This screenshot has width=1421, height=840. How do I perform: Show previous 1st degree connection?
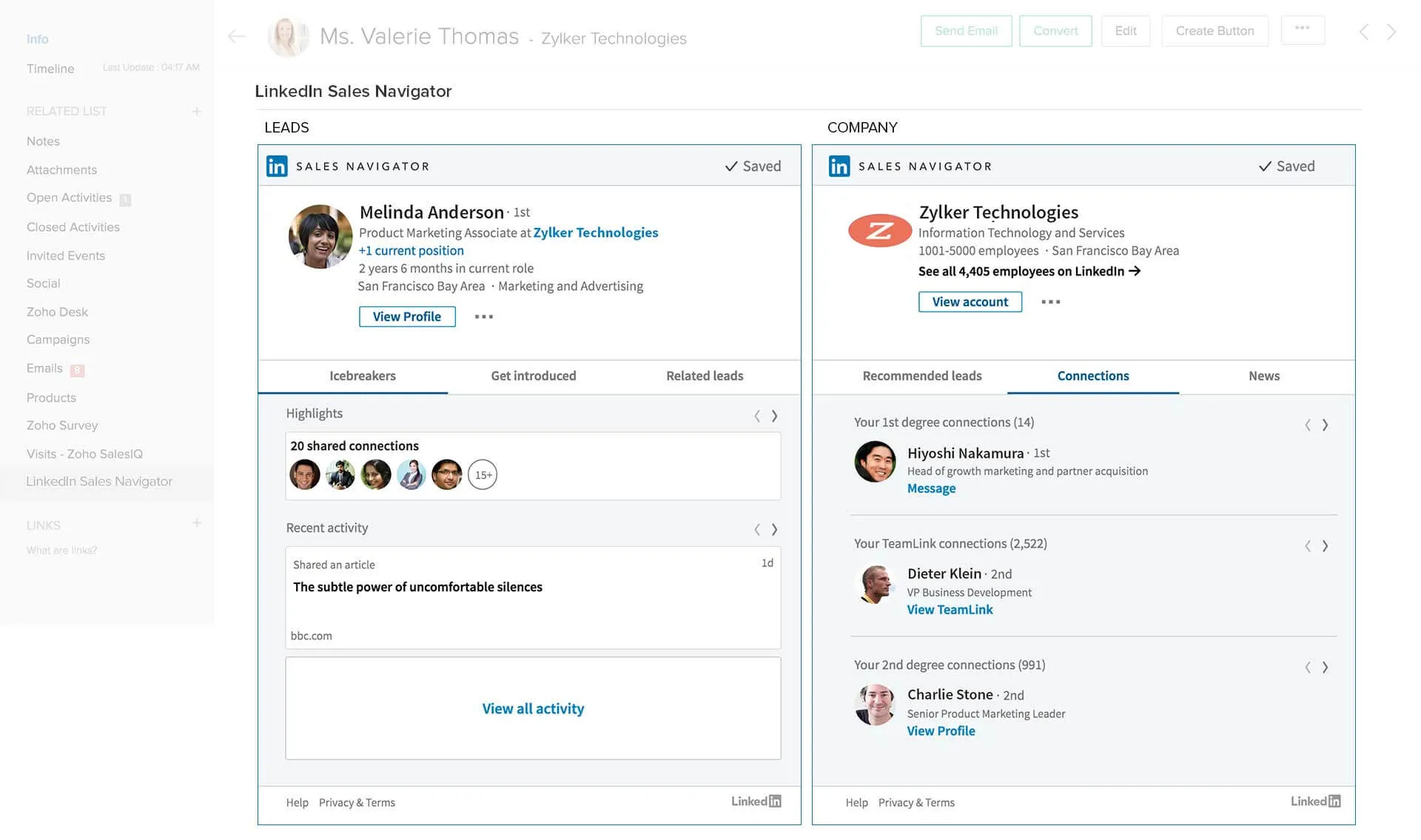1308,425
